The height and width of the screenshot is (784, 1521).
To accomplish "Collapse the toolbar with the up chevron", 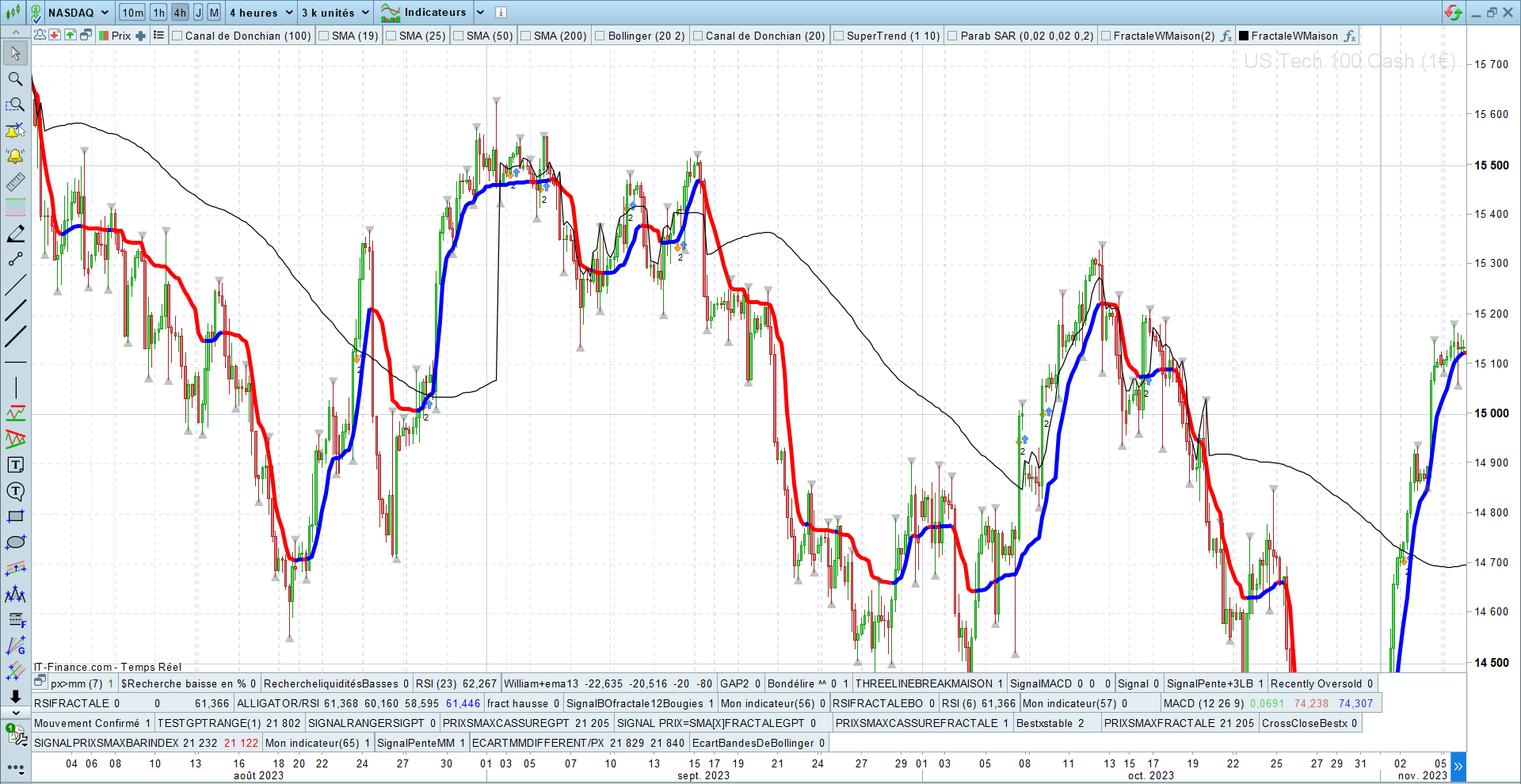I will point(15,32).
